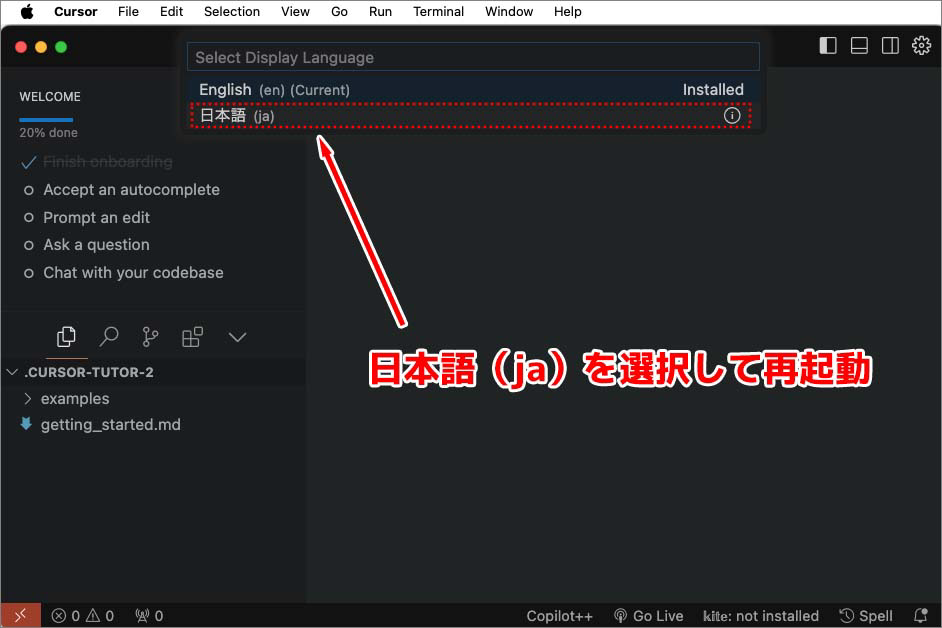The height and width of the screenshot is (628, 942).
Task: Toggle the bottom panel layout icon
Action: (858, 44)
